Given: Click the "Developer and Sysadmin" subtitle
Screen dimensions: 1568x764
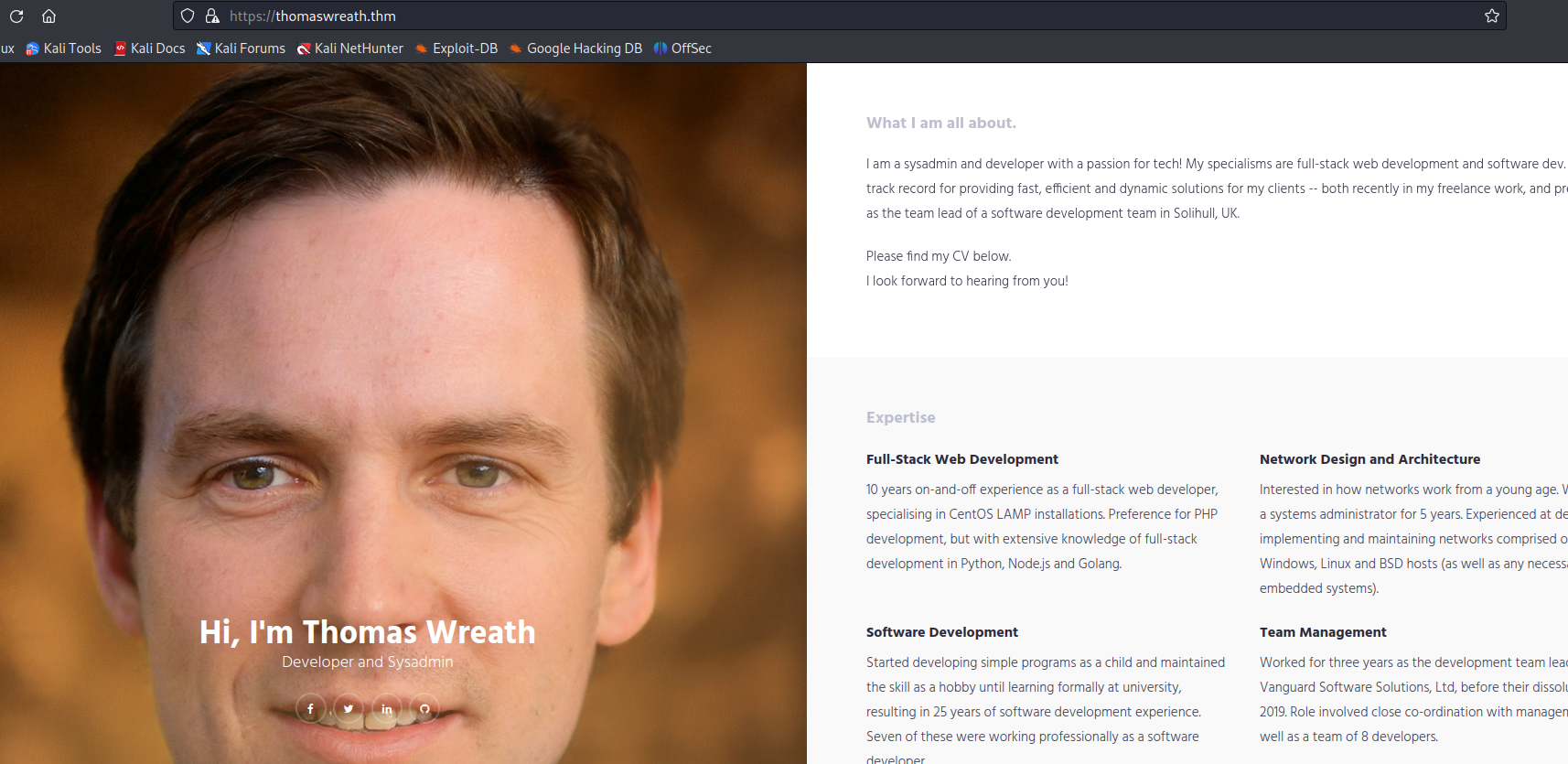Looking at the screenshot, I should click(x=368, y=662).
